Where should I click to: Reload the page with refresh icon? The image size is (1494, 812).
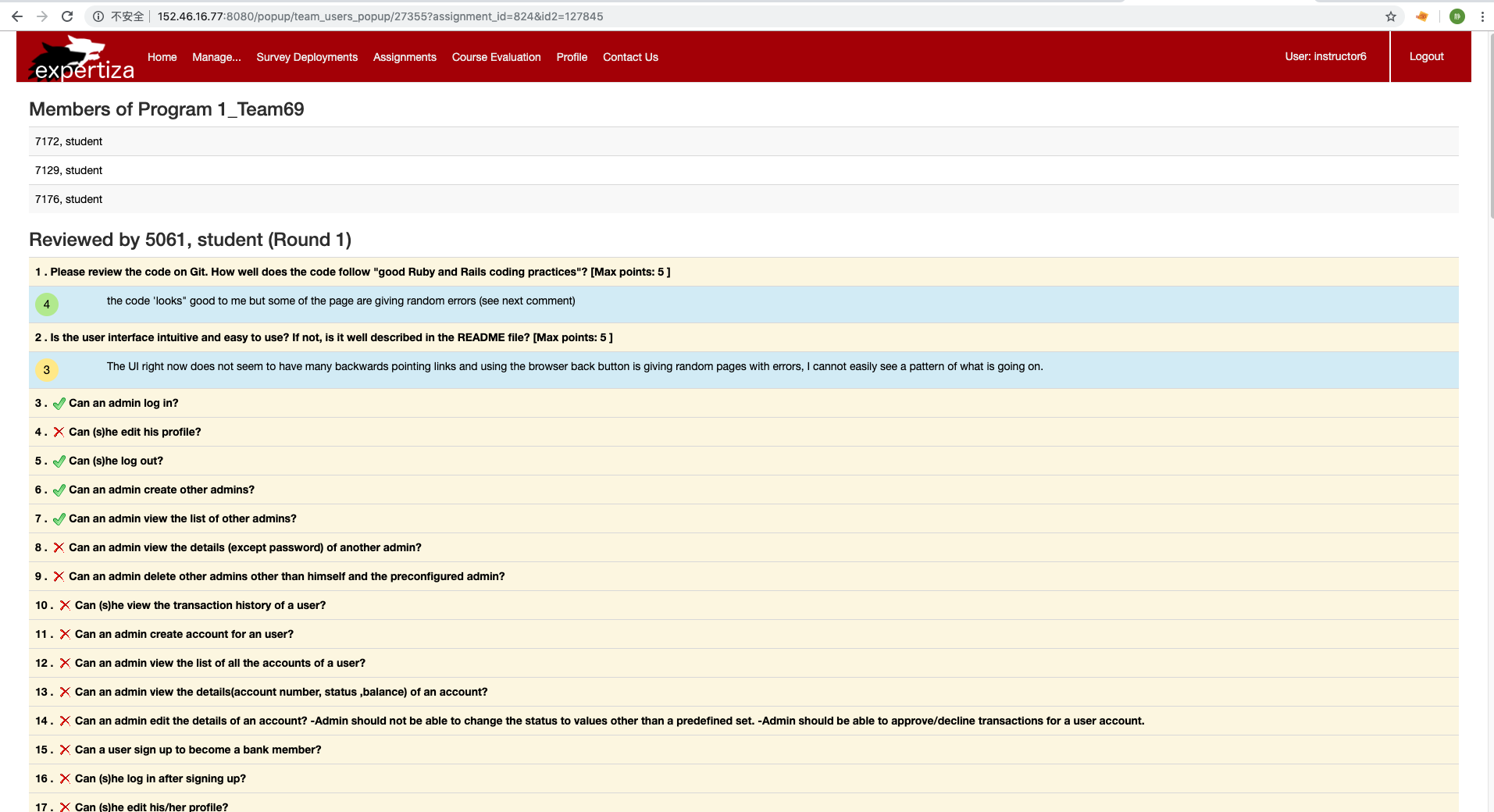67,16
